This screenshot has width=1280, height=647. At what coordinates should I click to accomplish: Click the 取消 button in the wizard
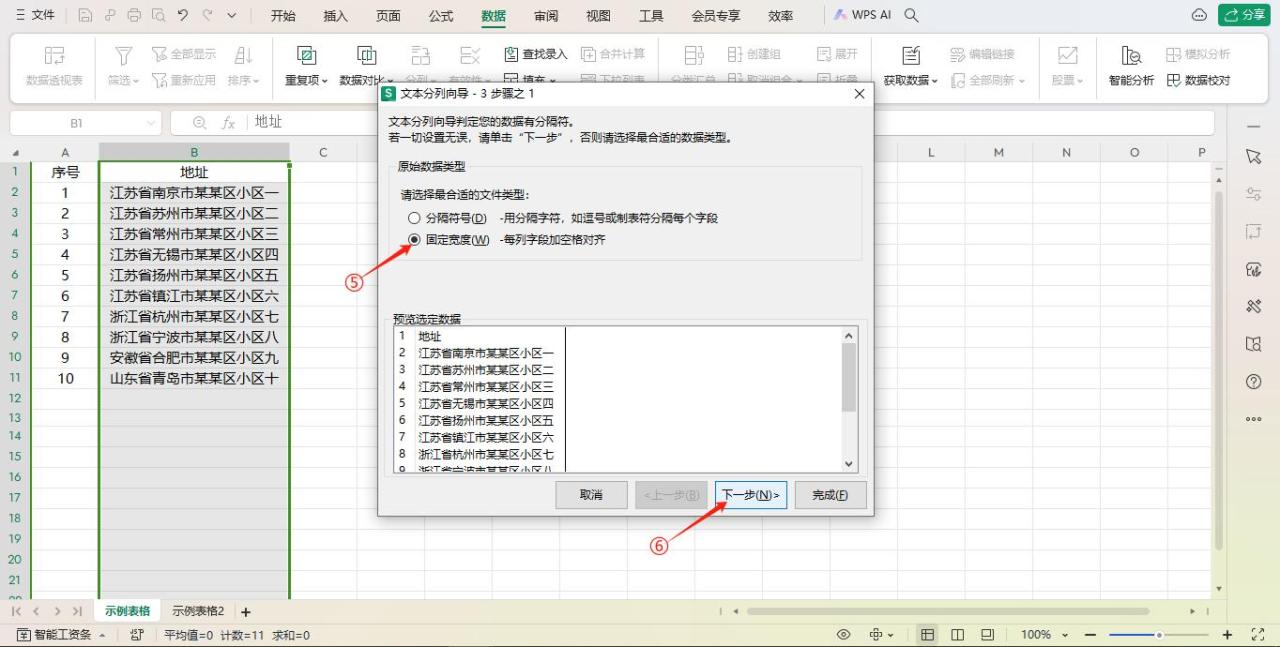coord(591,495)
